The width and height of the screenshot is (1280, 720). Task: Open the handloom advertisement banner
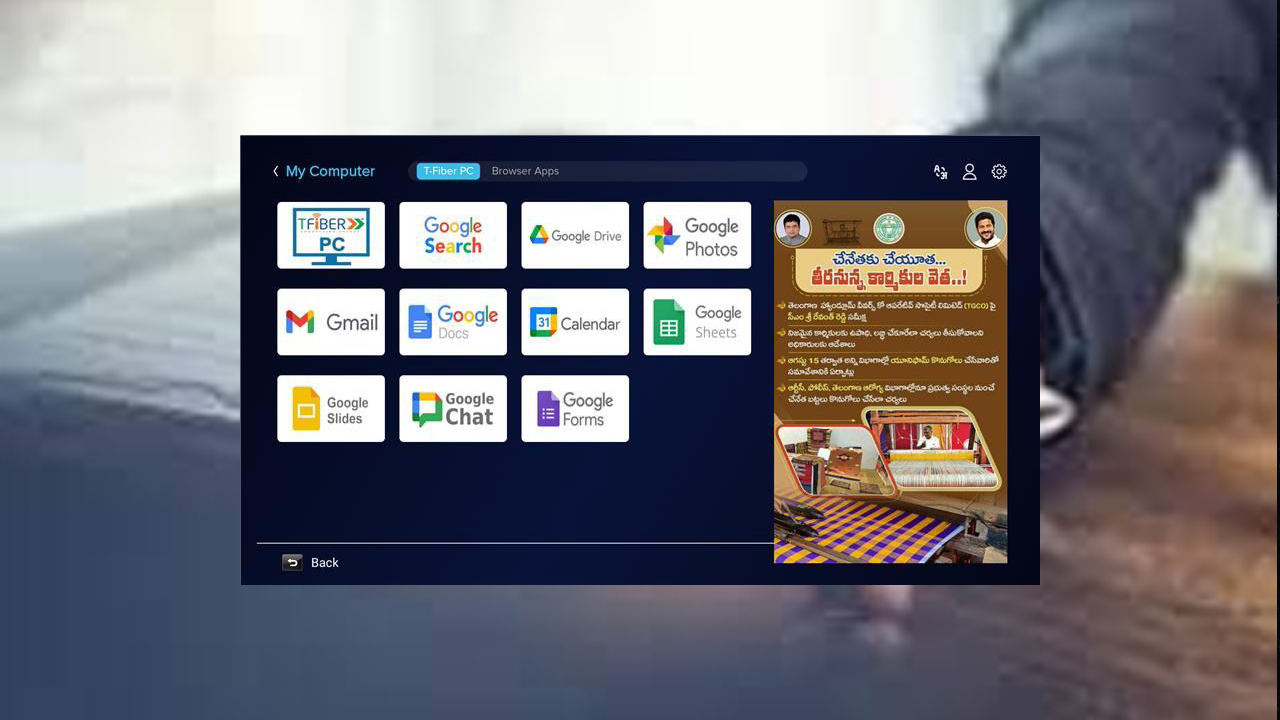[x=890, y=382]
